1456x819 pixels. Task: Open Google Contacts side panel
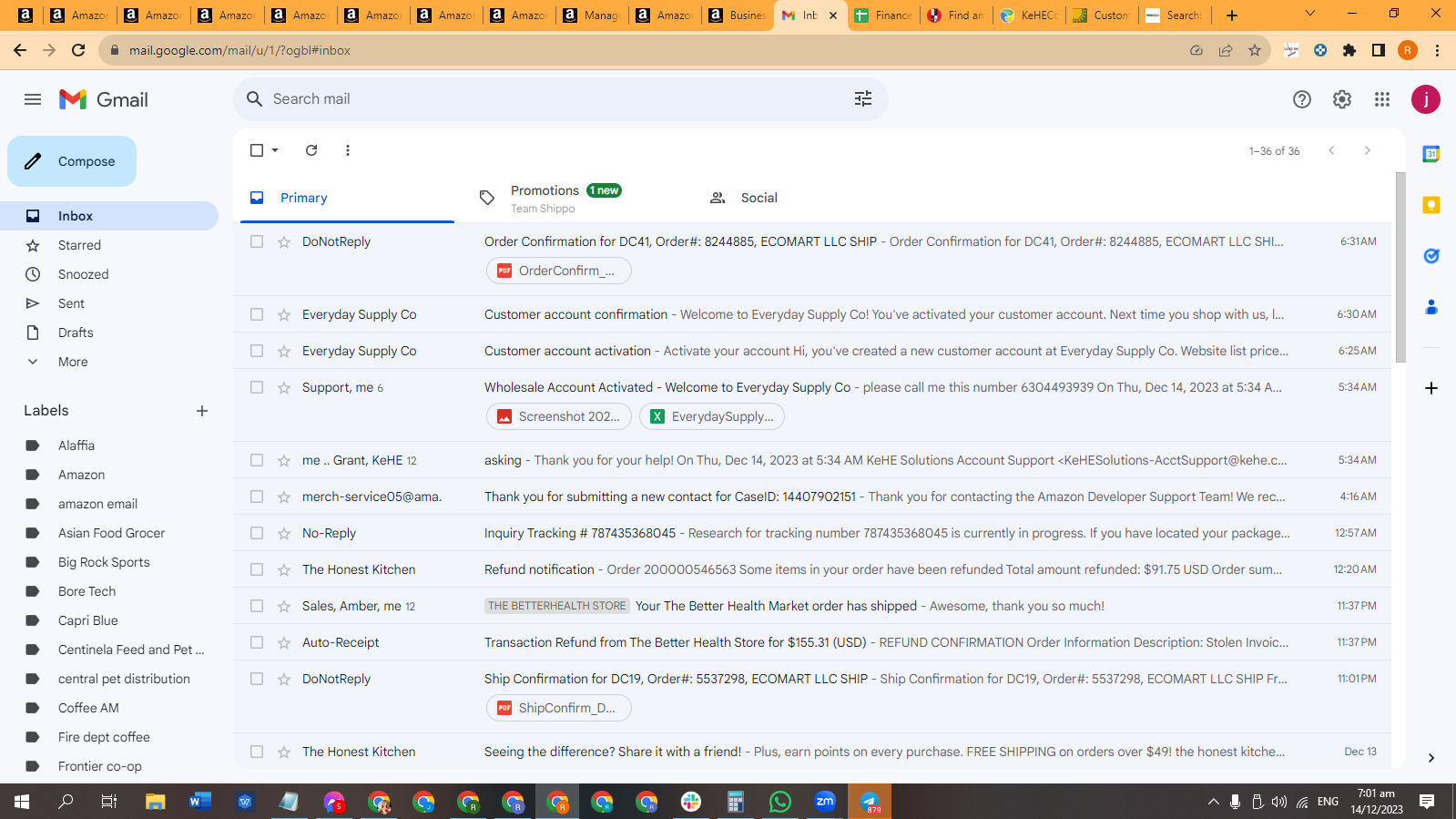[x=1431, y=307]
